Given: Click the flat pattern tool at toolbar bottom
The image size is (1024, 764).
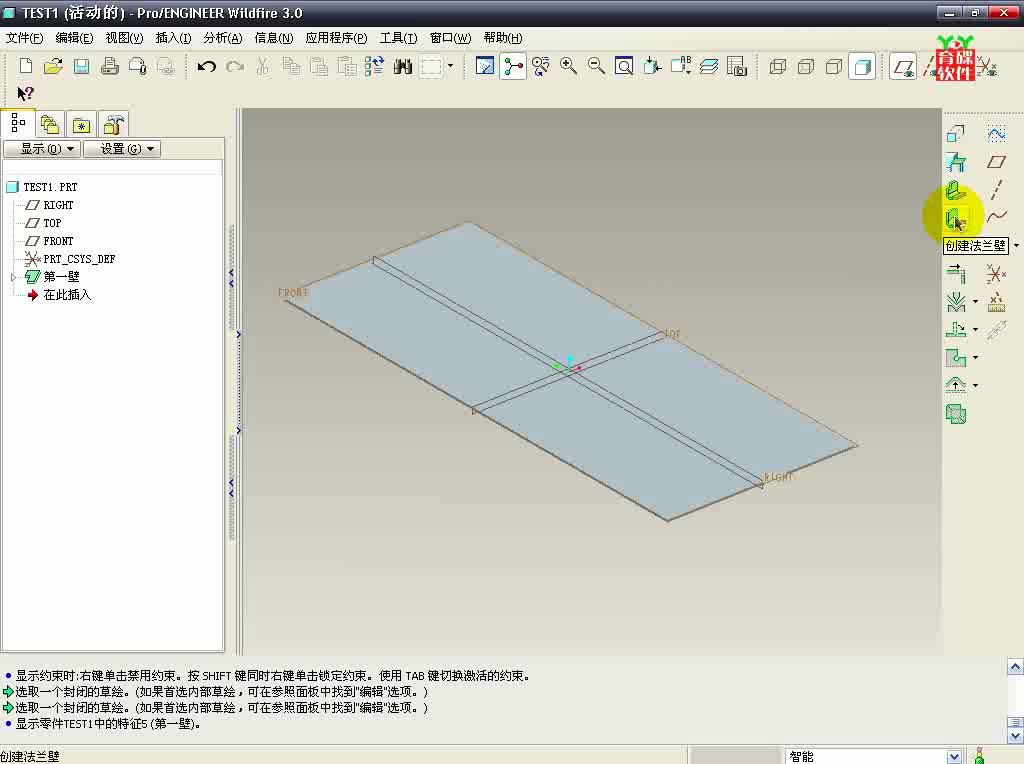Looking at the screenshot, I should pyautogui.click(x=956, y=414).
